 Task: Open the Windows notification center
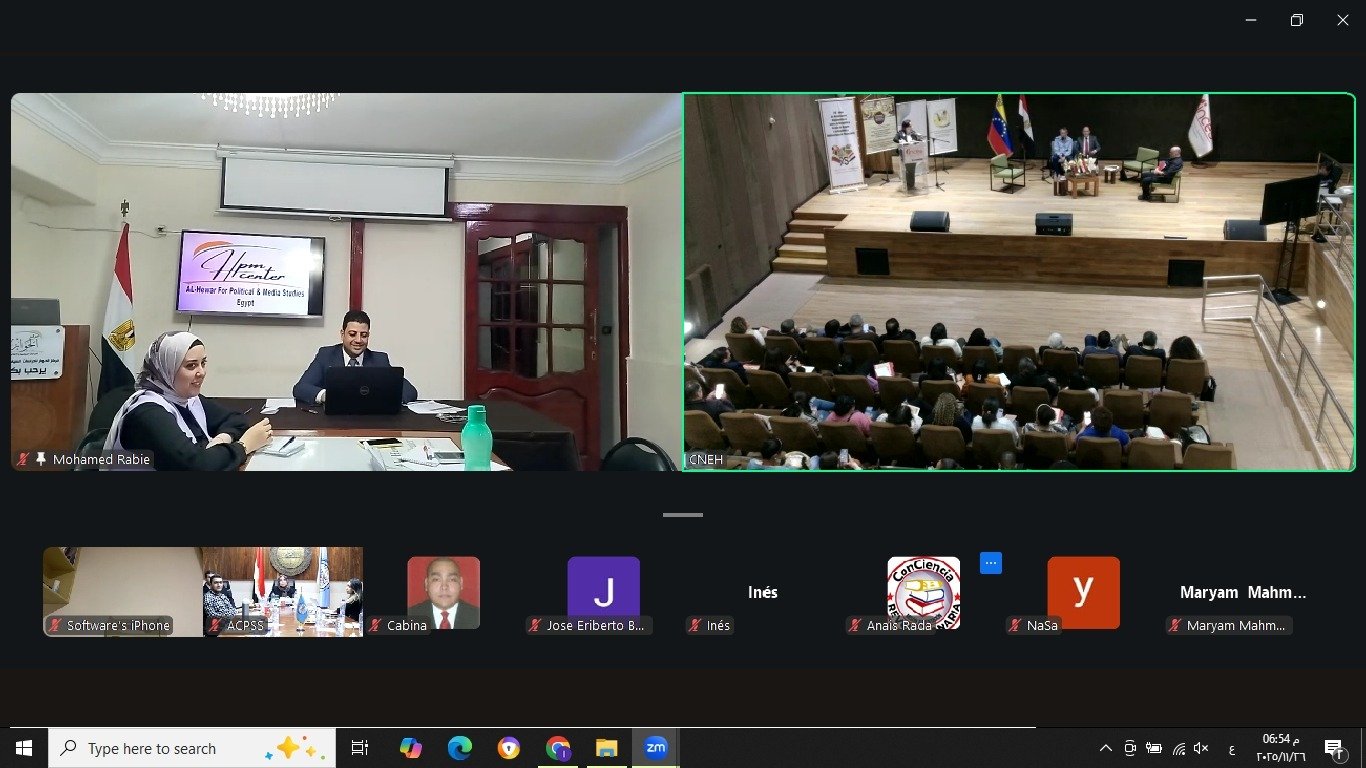(1333, 748)
